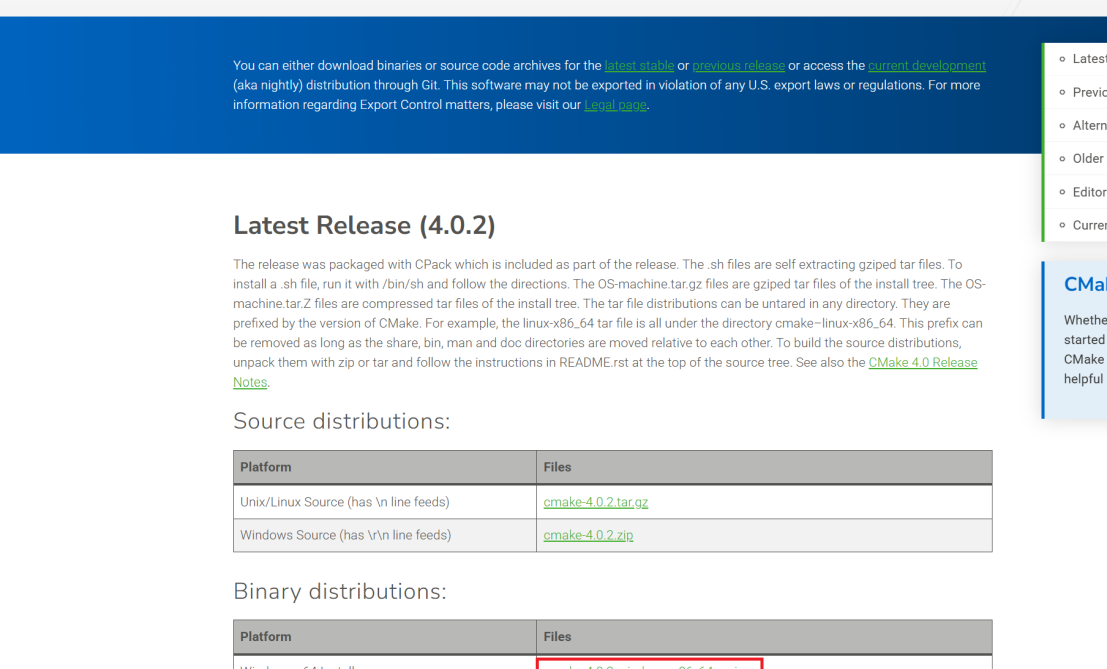Select the Windows Source platform cell
The width and height of the screenshot is (1107, 669).
pos(385,535)
